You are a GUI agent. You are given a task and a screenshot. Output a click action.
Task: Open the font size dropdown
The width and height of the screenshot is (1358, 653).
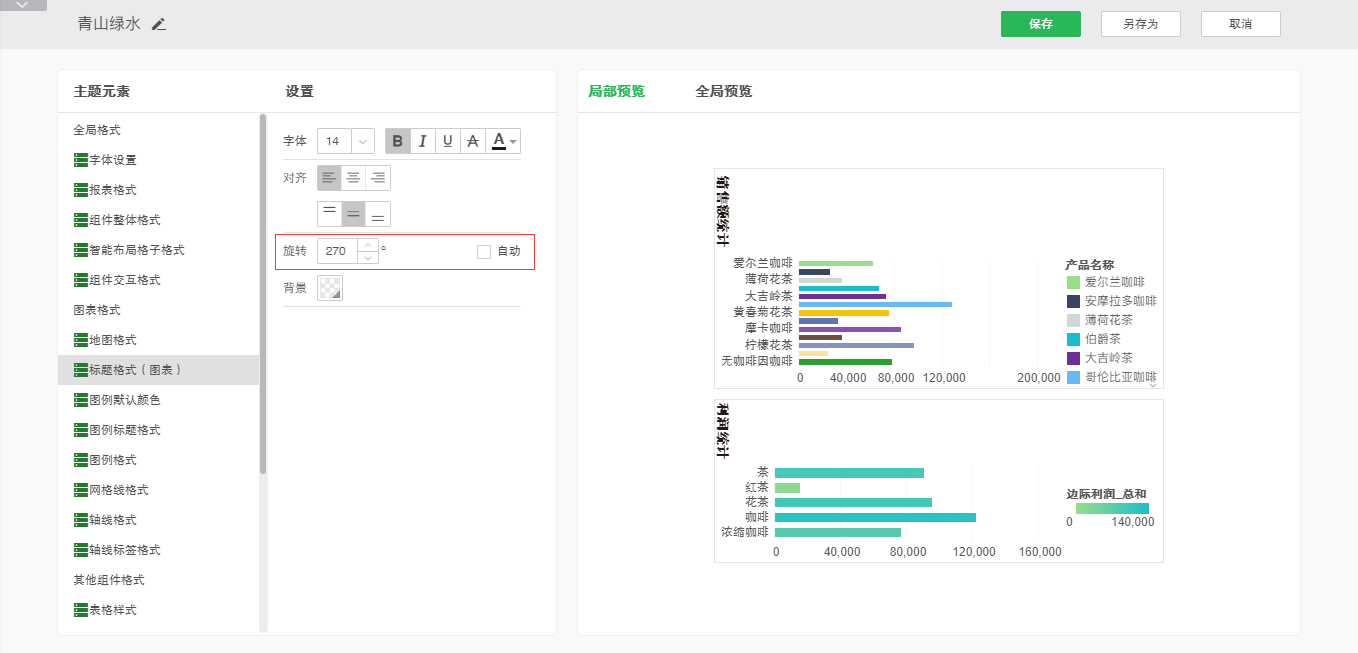point(362,141)
